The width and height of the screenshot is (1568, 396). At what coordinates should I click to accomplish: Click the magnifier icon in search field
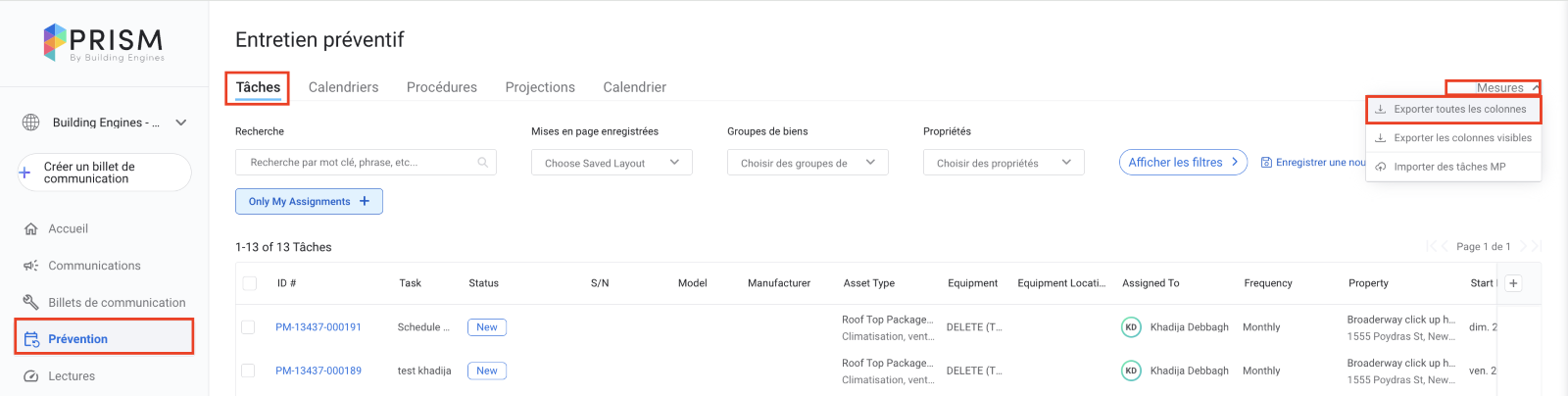(x=482, y=163)
